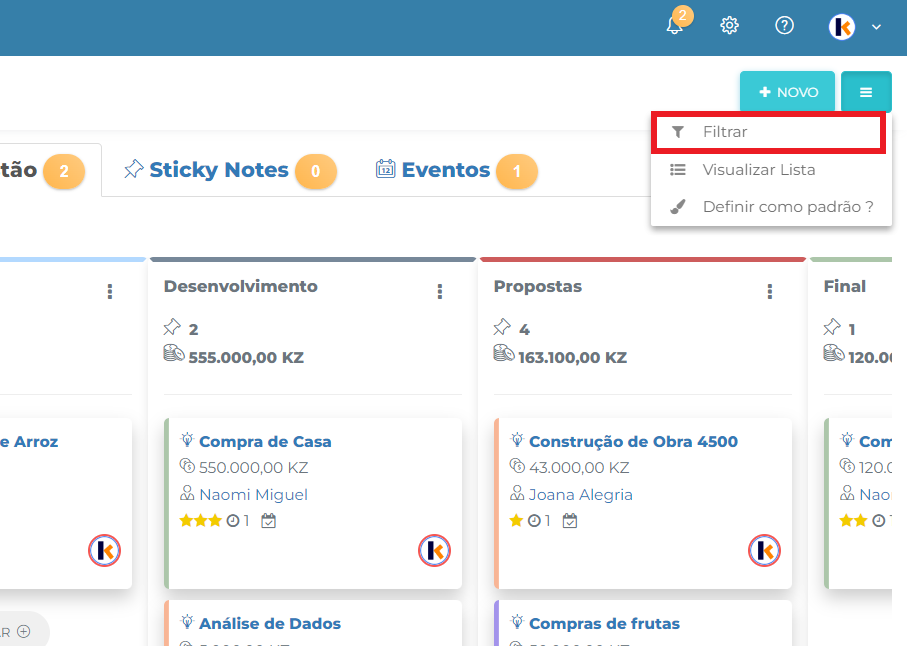Click the coins icon in Final column header
This screenshot has width=907, height=646.
834,353
